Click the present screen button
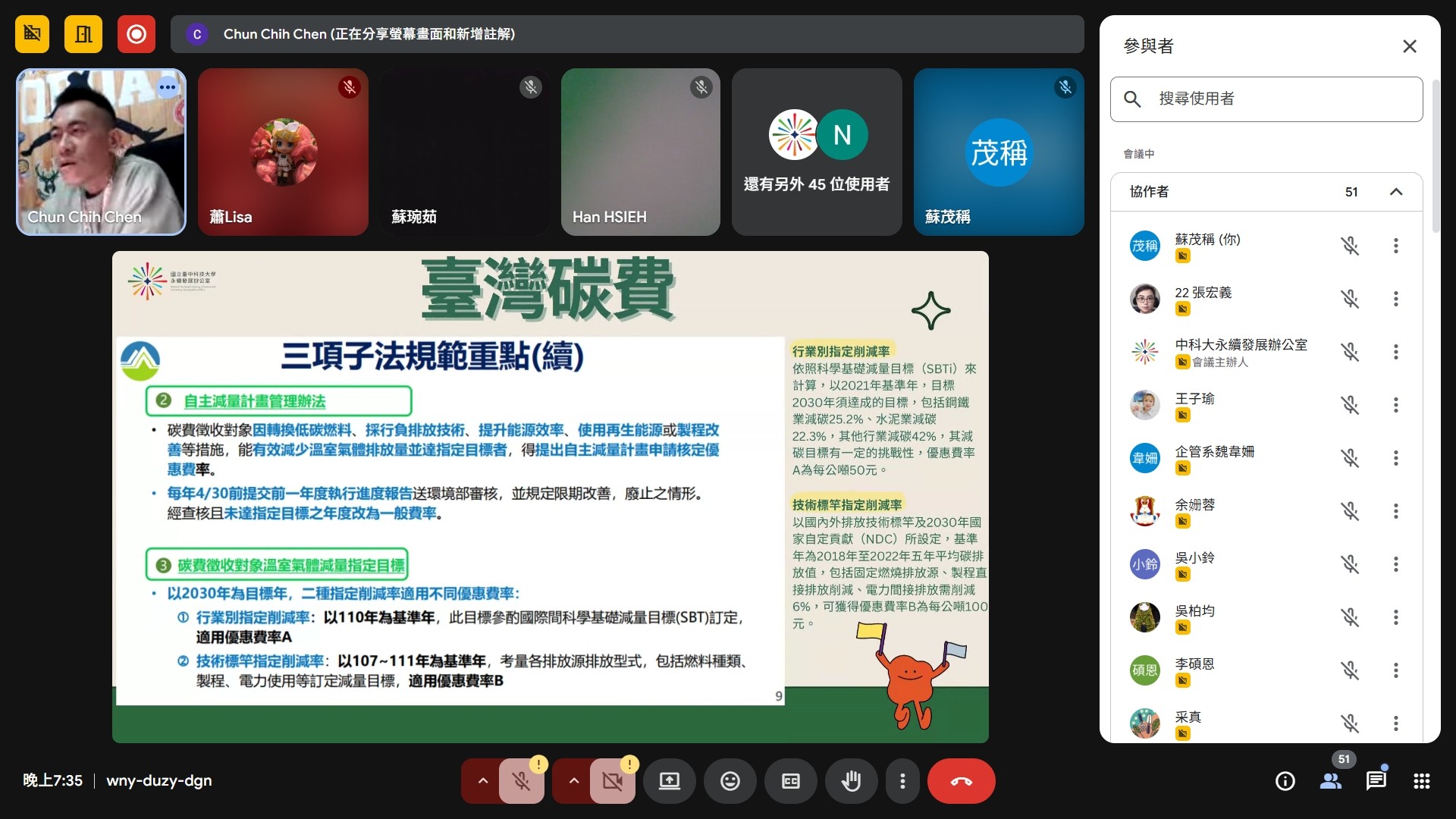The width and height of the screenshot is (1456, 819). tap(669, 781)
